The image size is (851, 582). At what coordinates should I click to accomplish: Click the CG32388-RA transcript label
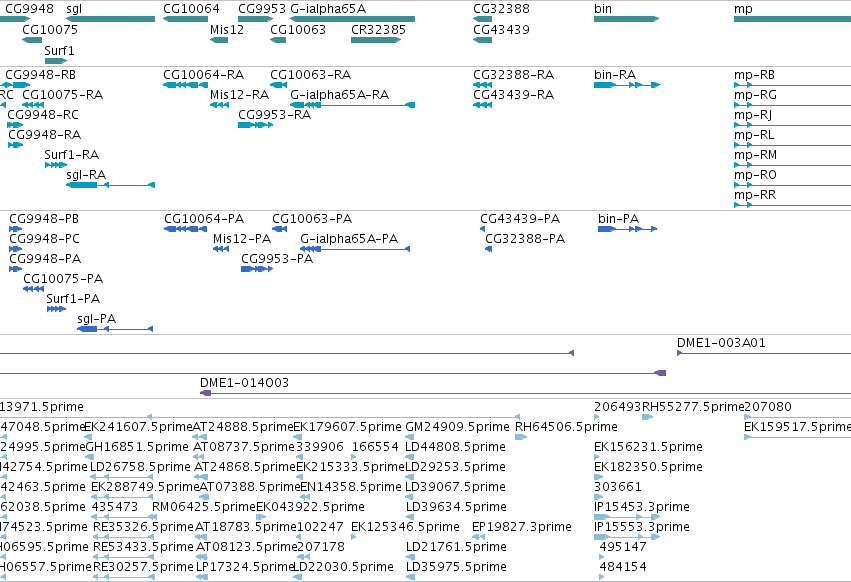tap(513, 75)
